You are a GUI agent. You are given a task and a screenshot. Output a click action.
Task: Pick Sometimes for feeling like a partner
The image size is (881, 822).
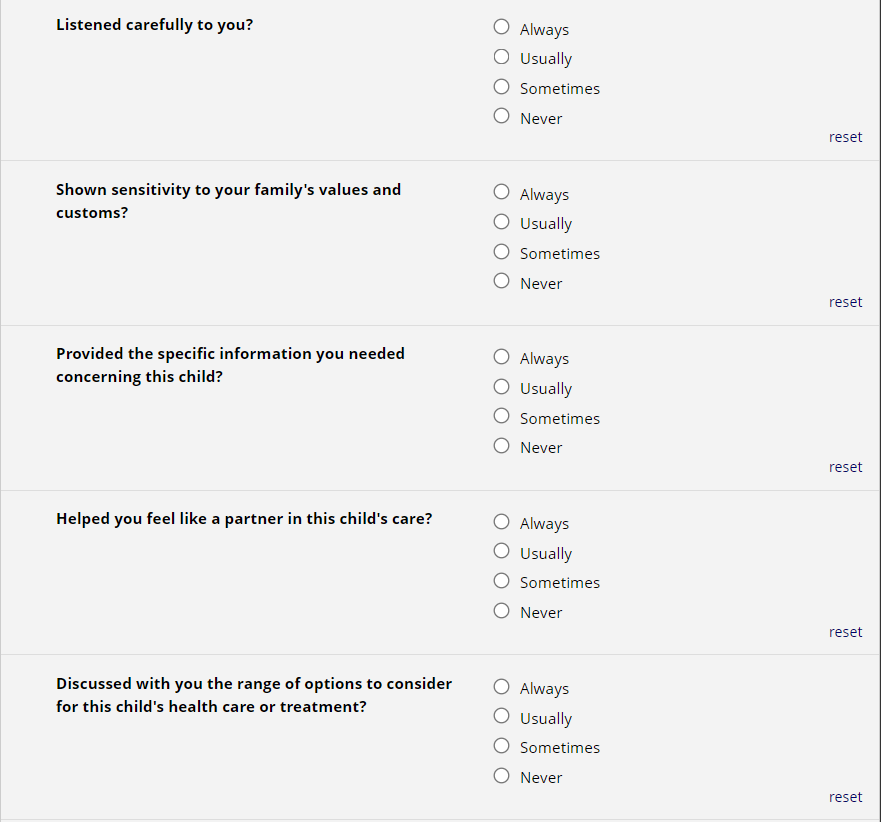pos(502,581)
